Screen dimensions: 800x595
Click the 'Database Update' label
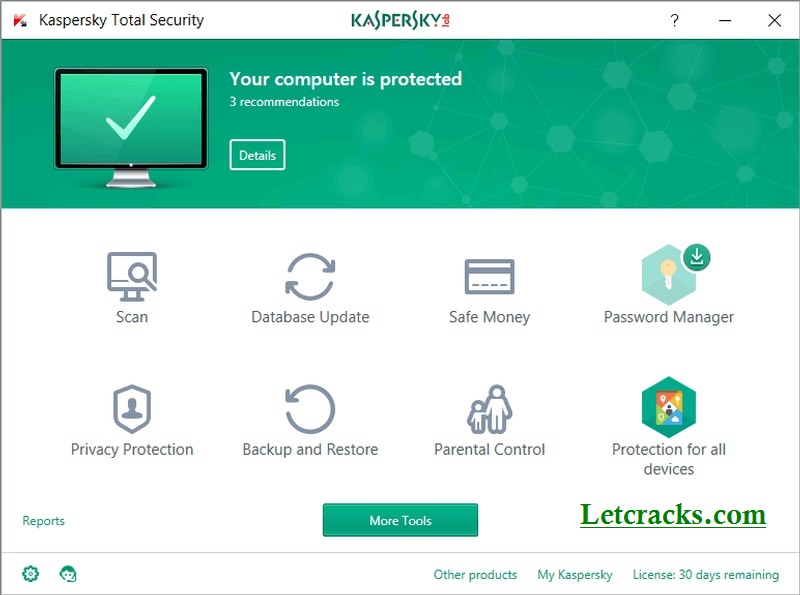pos(310,317)
